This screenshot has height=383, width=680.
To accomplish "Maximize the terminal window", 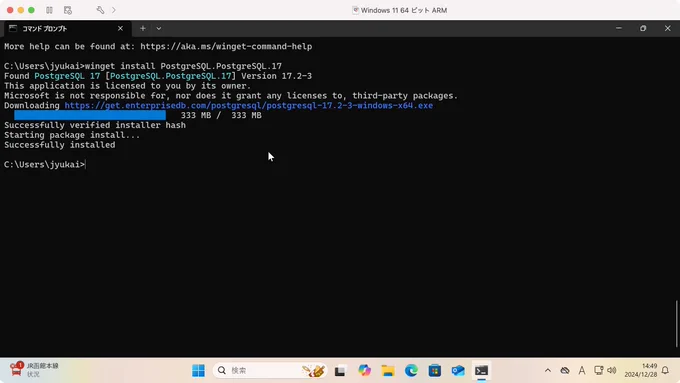I will point(643,28).
